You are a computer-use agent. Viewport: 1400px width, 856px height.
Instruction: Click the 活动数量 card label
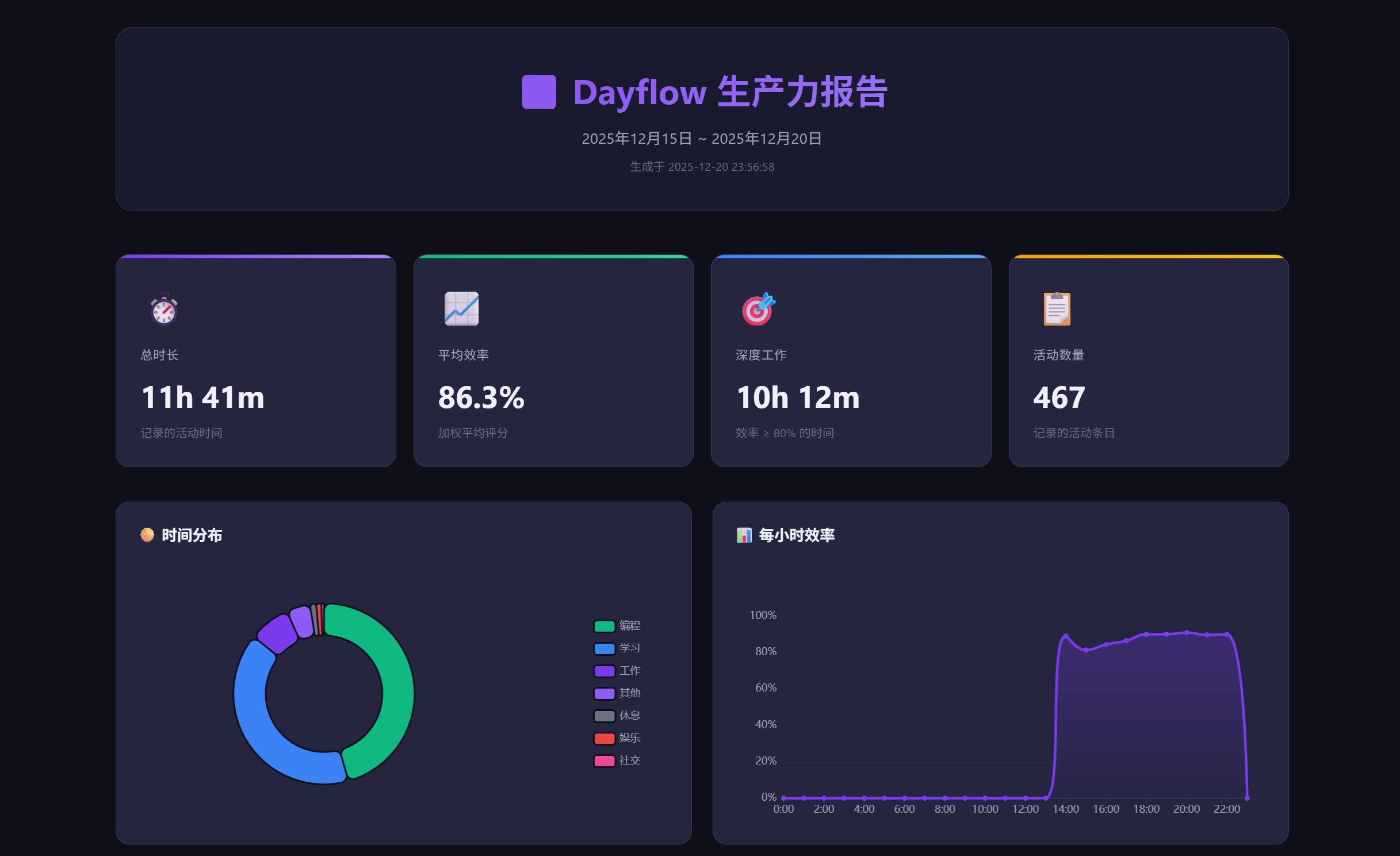1059,355
